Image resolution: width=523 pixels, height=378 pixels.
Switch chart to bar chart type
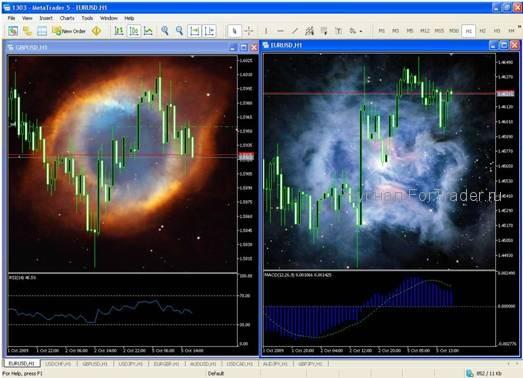pyautogui.click(x=119, y=31)
